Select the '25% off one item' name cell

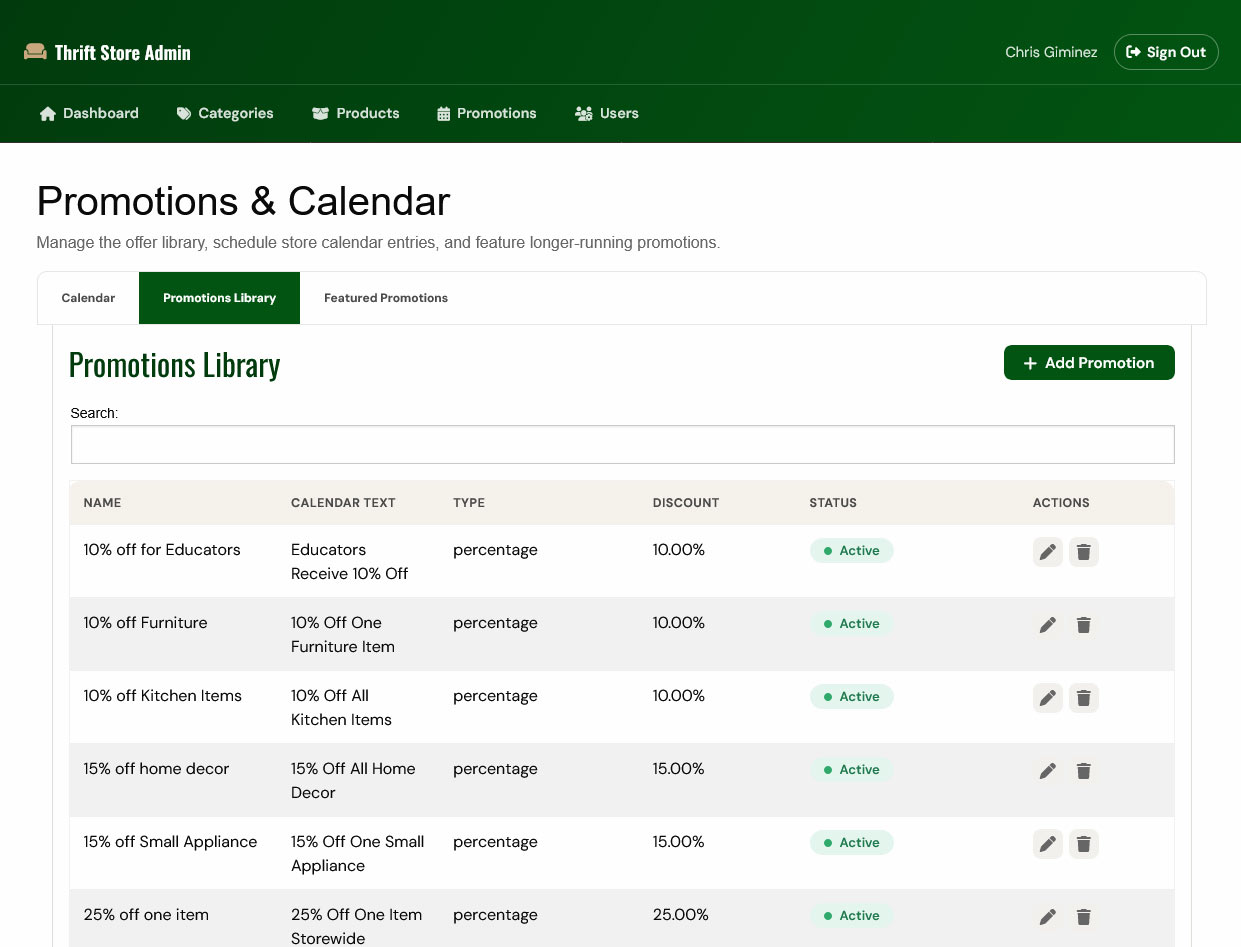(147, 915)
